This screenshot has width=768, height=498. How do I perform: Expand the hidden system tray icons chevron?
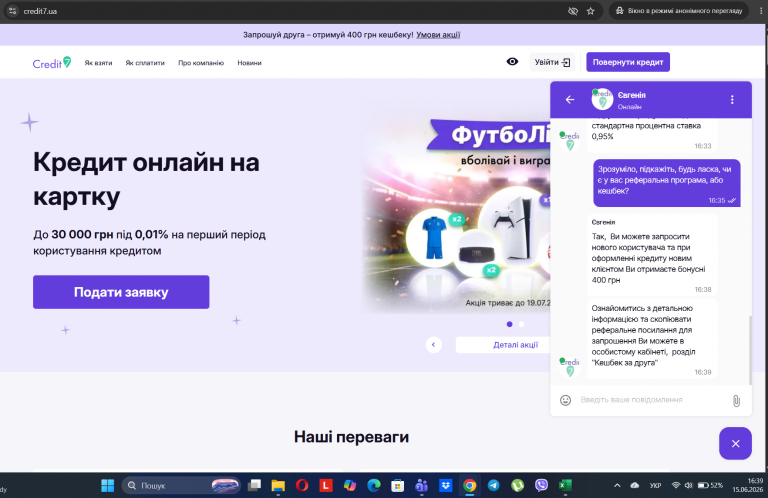pyautogui.click(x=617, y=485)
